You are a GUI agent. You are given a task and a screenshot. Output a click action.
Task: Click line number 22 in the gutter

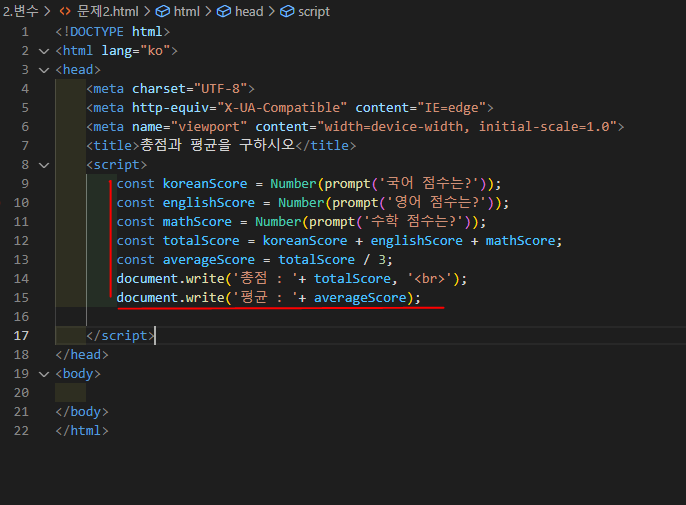coord(21,431)
